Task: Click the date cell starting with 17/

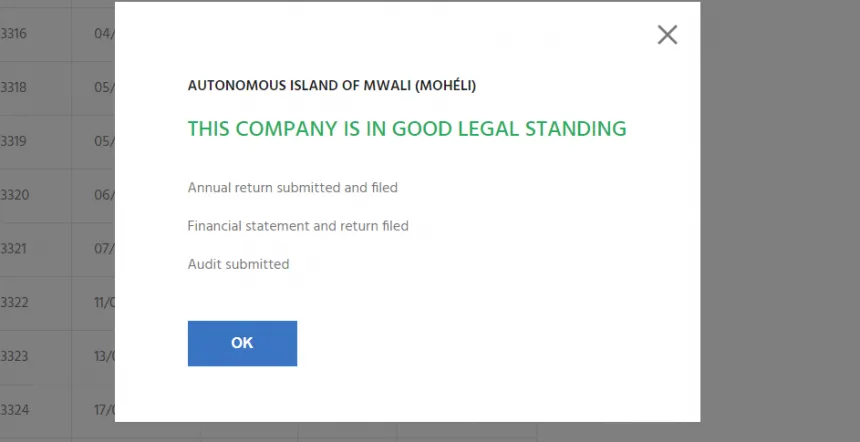Action: (104, 409)
